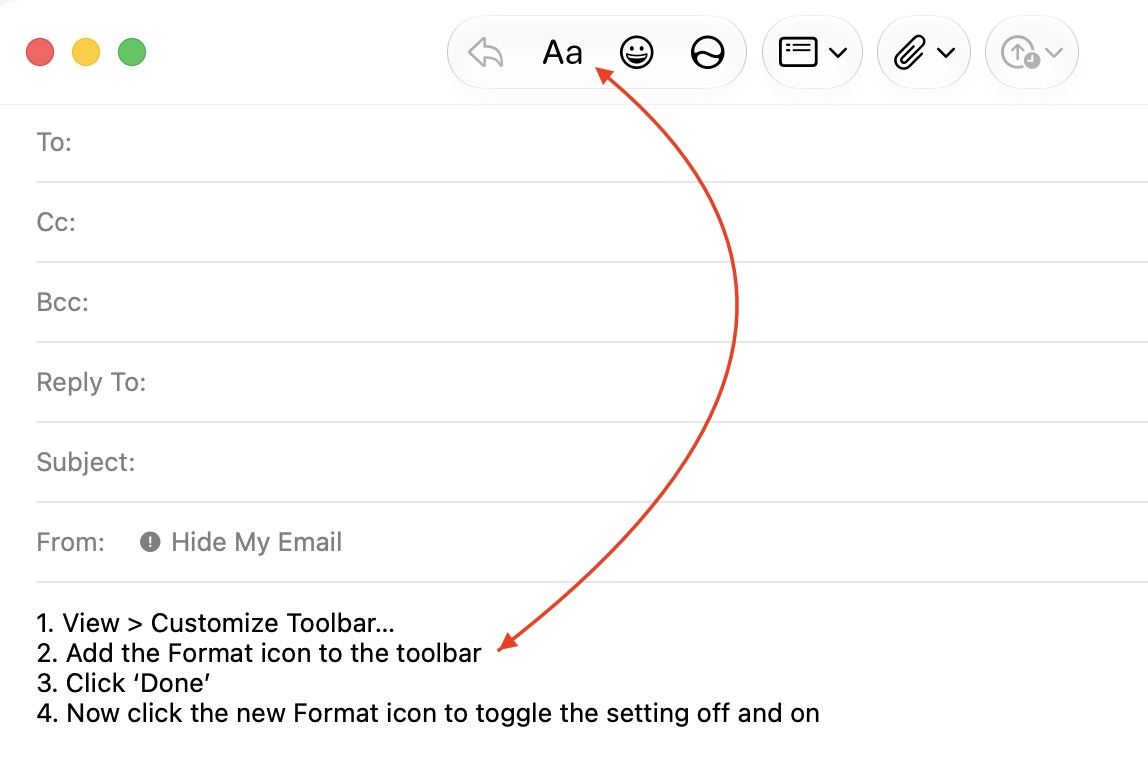Screen dimensions: 1148x770
Task: Click the exclamation icon beside Hide My Email
Action: point(150,542)
